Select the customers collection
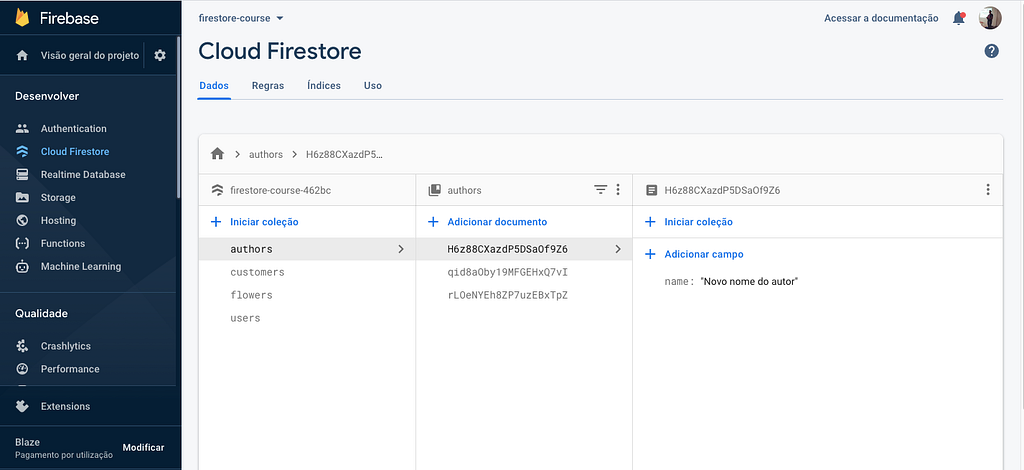Image resolution: width=1024 pixels, height=470 pixels. point(257,272)
